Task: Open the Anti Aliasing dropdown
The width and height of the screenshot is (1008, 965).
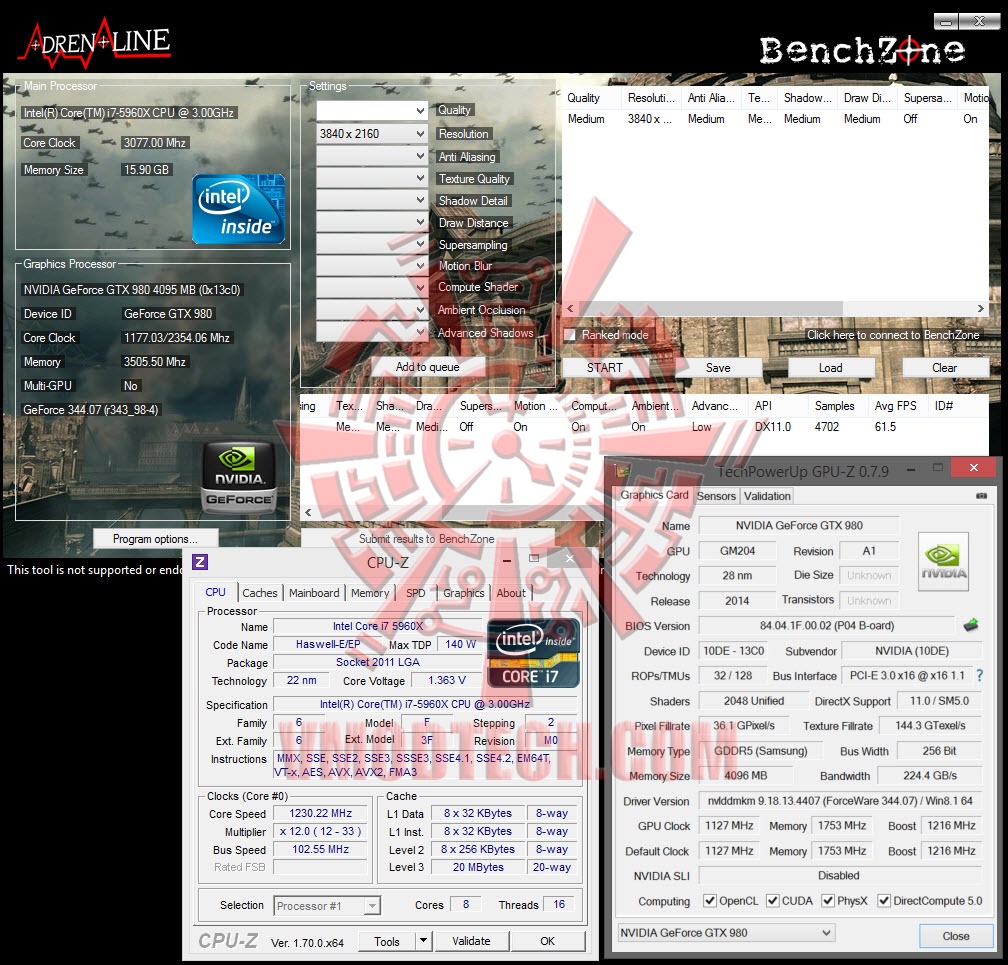Action: click(x=372, y=156)
